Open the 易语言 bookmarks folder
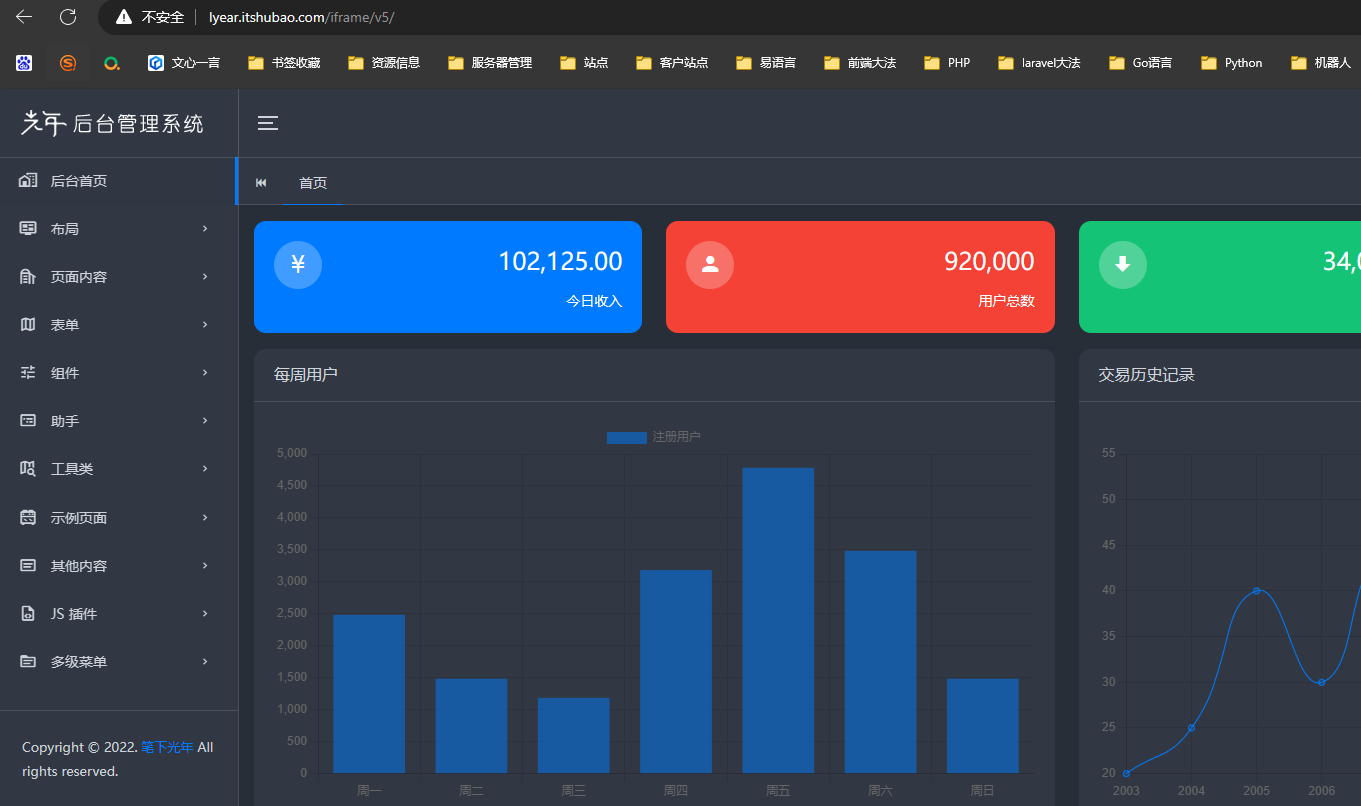The width and height of the screenshot is (1361, 806). [x=766, y=63]
